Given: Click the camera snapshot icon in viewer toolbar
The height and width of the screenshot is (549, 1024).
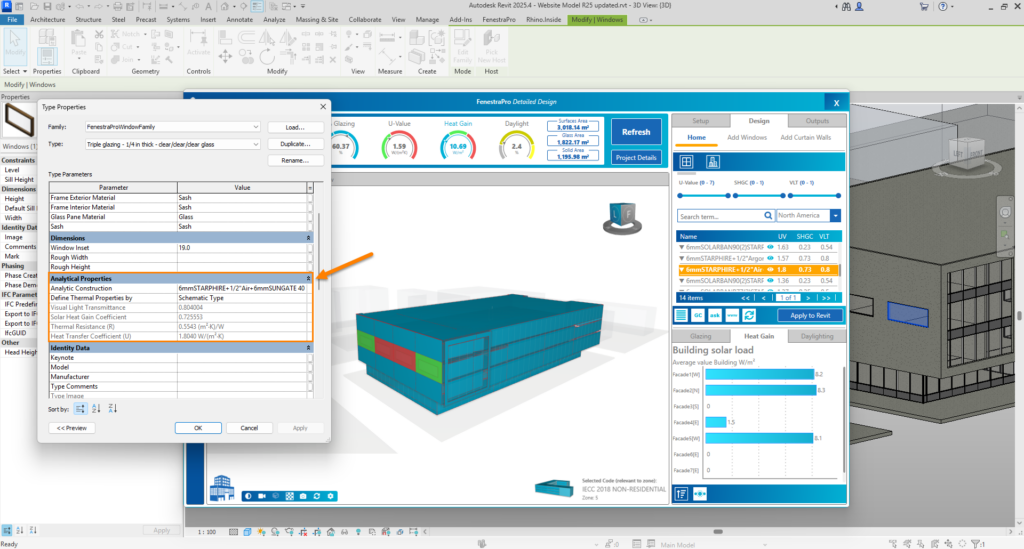Looking at the screenshot, I should (303, 496).
